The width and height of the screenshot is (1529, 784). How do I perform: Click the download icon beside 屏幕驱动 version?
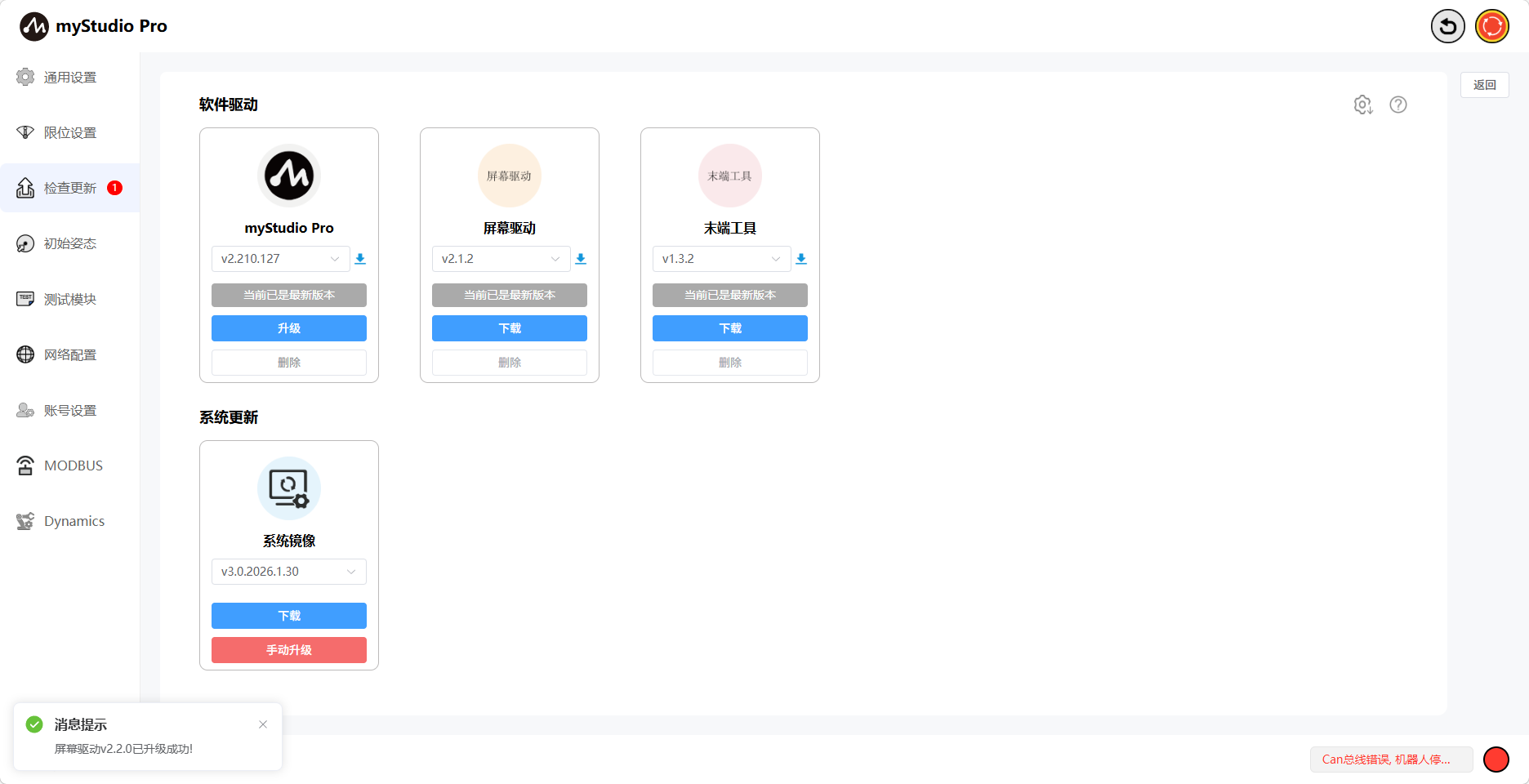point(581,259)
